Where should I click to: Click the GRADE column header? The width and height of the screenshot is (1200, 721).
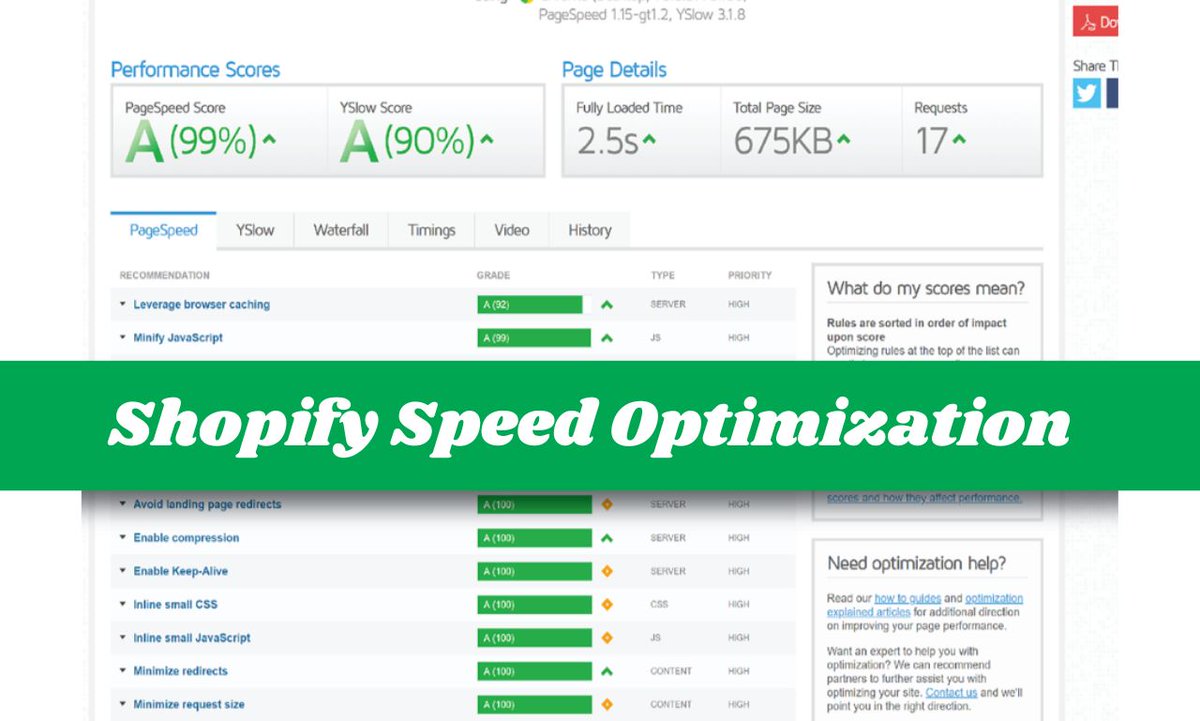point(493,275)
